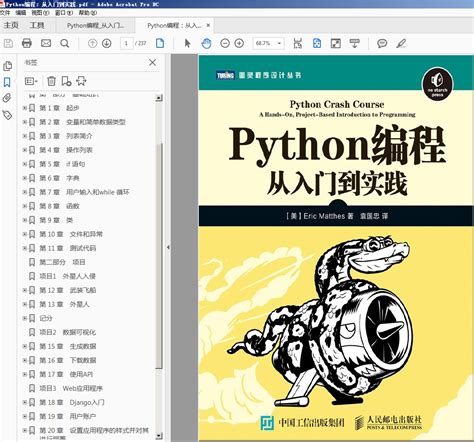Switch to the 工具 tab
Viewport: 474px width, 442px height.
37,25
